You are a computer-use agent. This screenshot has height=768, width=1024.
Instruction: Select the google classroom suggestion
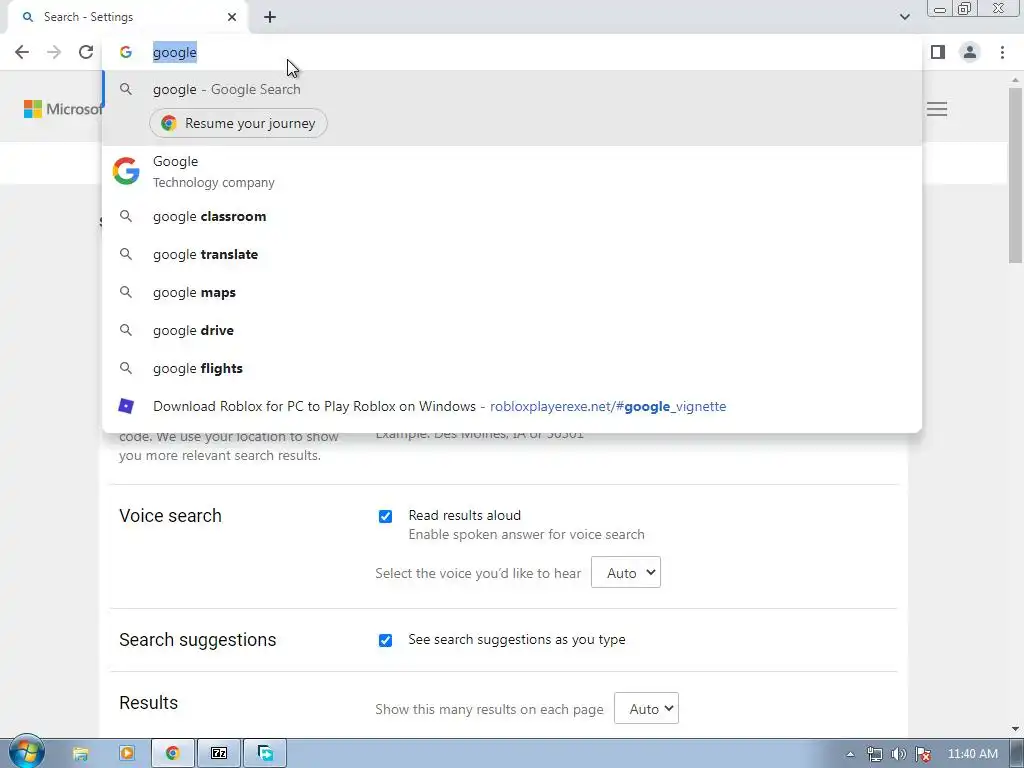(x=512, y=216)
